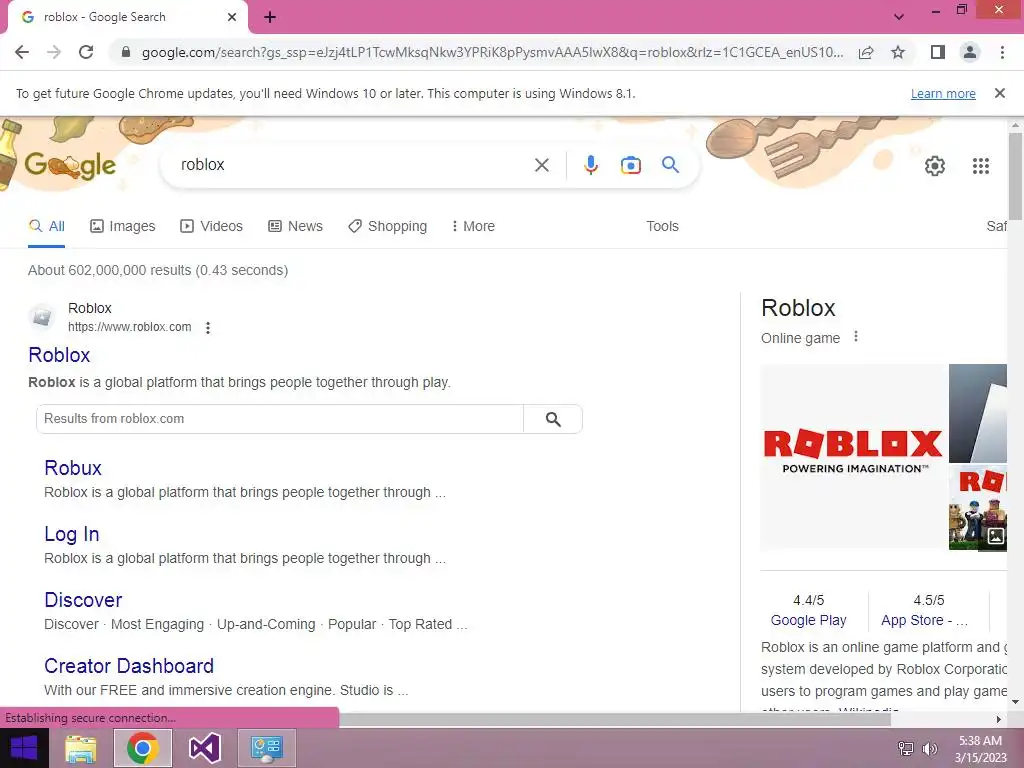Open the App Store rating link
1024x768 pixels.
click(924, 620)
